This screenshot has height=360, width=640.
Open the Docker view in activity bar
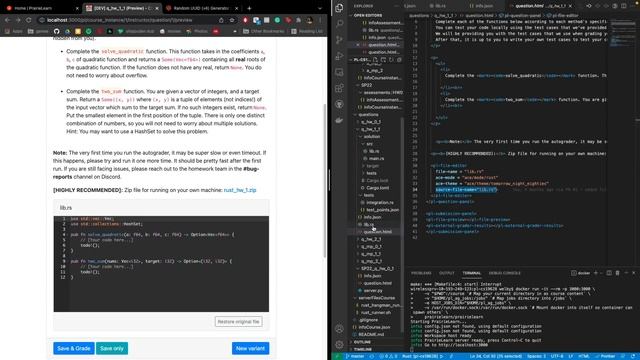[x=339, y=120]
